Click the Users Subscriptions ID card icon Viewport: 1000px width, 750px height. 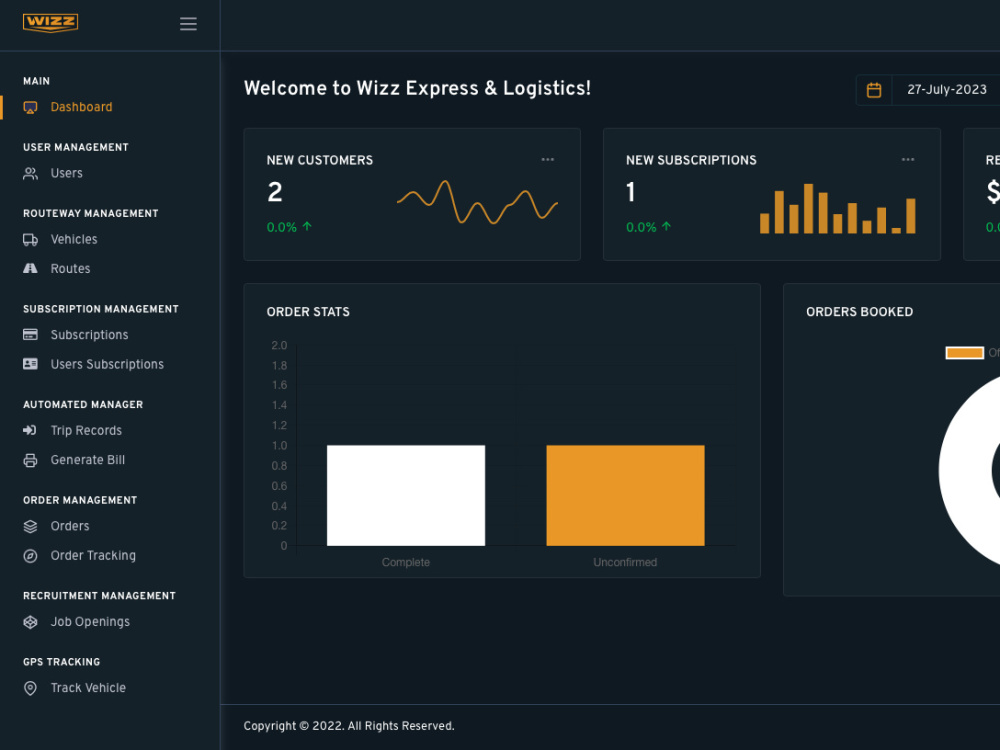[x=30, y=364]
